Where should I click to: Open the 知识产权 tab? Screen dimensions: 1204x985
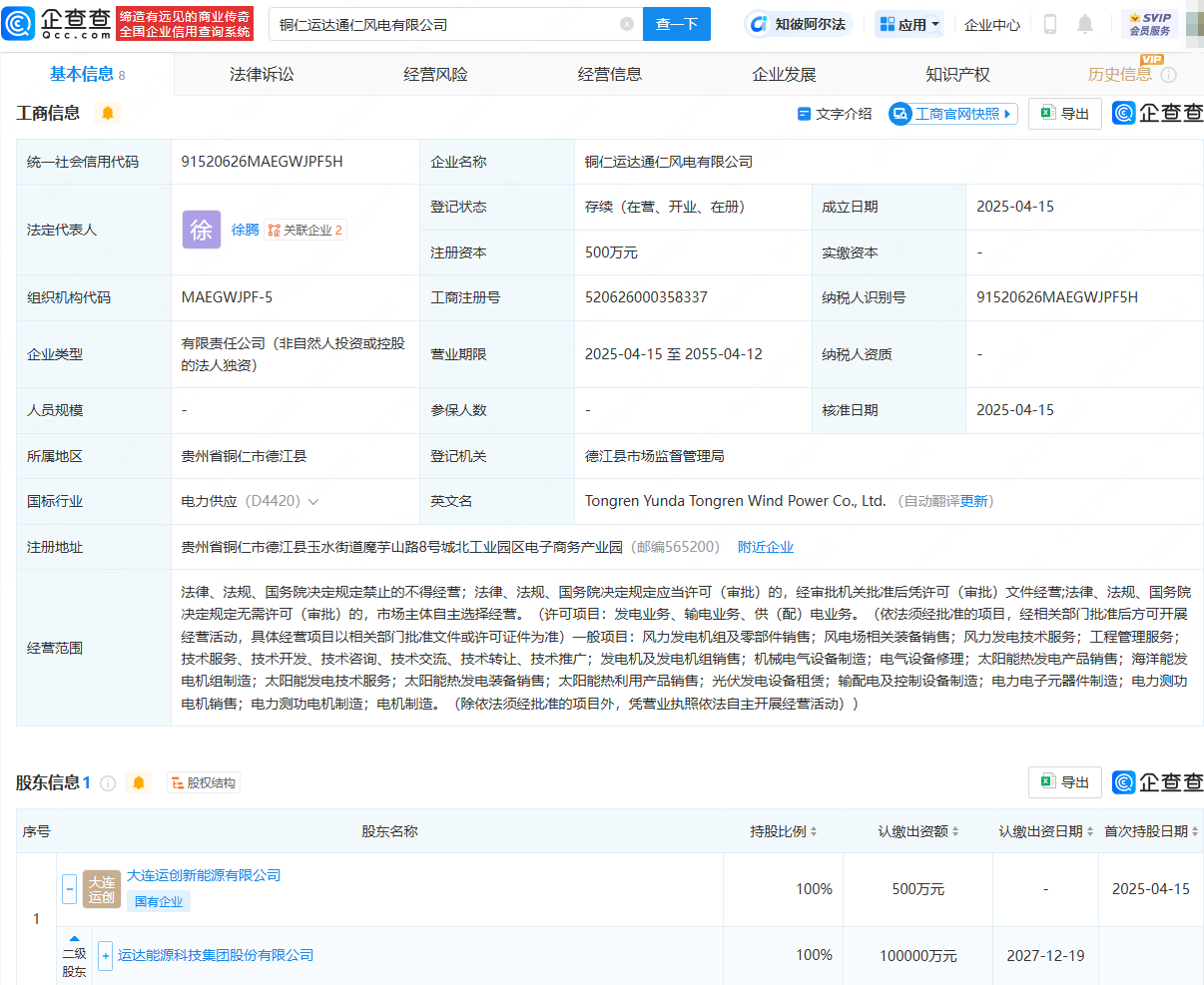pos(957,74)
